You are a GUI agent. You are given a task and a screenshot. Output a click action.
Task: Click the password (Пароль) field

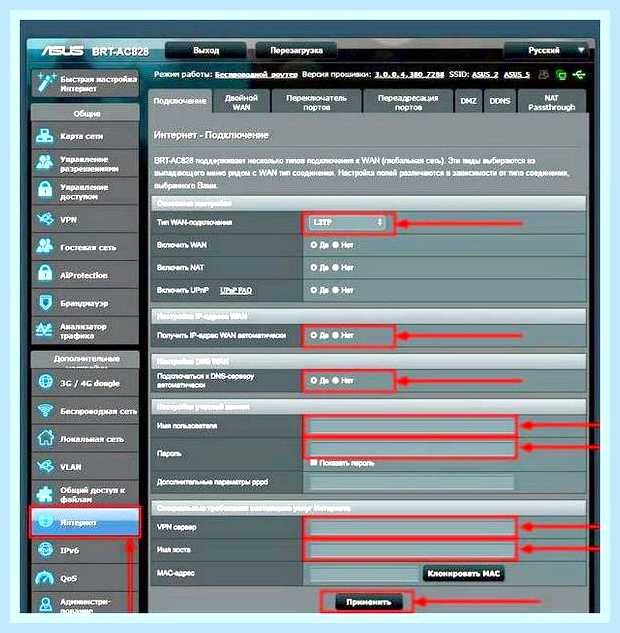[x=411, y=448]
